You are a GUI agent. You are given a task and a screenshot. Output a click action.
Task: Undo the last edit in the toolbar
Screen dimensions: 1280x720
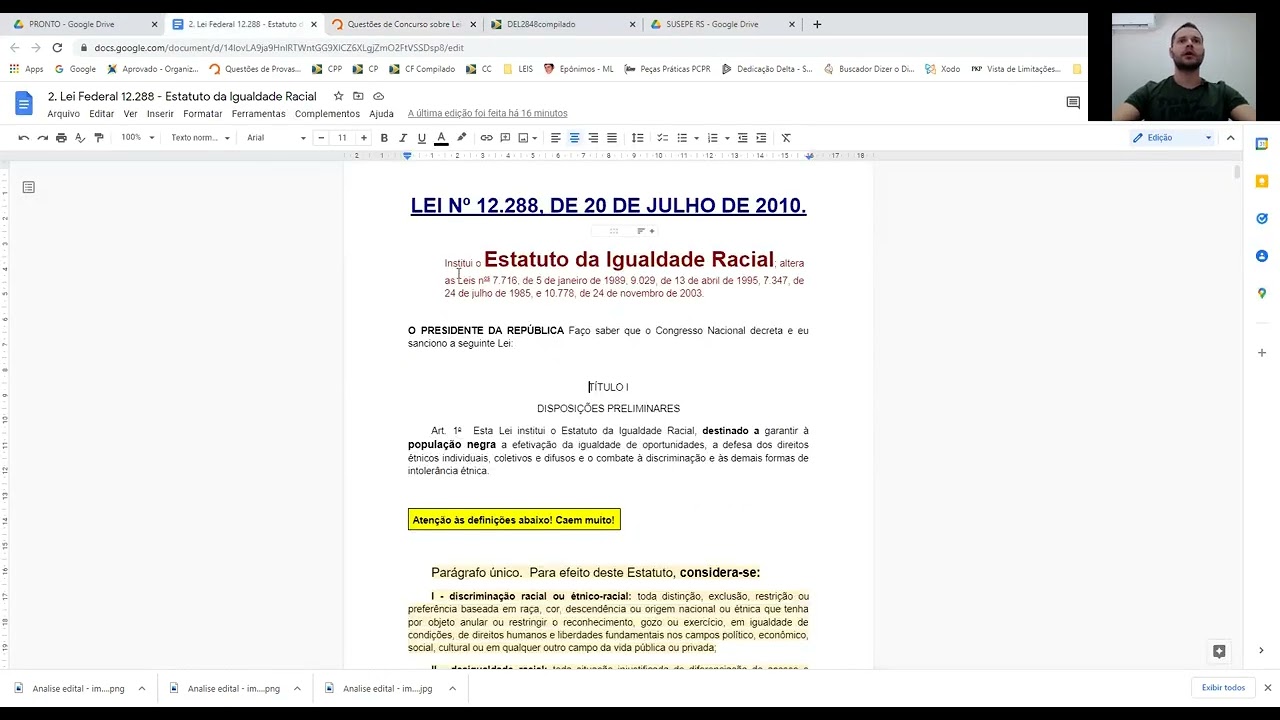[23, 138]
